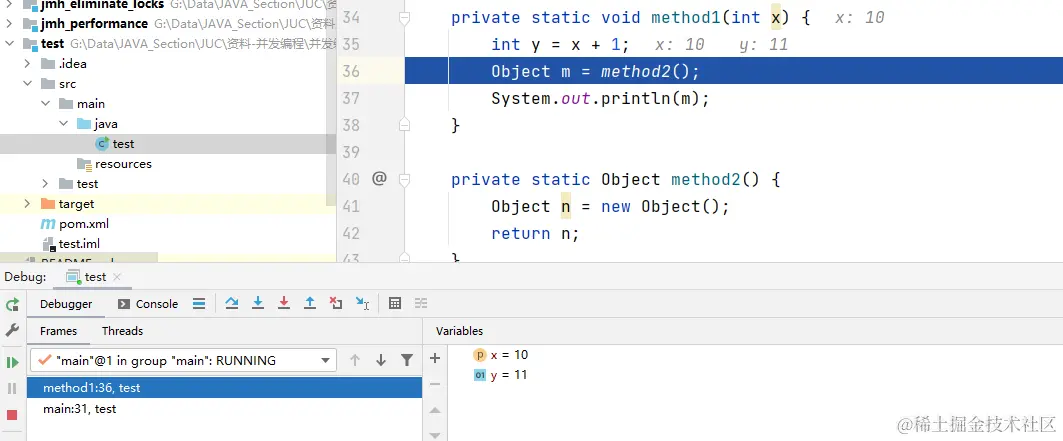1063x441 pixels.
Task: Select the resources folder
Action: pyautogui.click(x=123, y=164)
